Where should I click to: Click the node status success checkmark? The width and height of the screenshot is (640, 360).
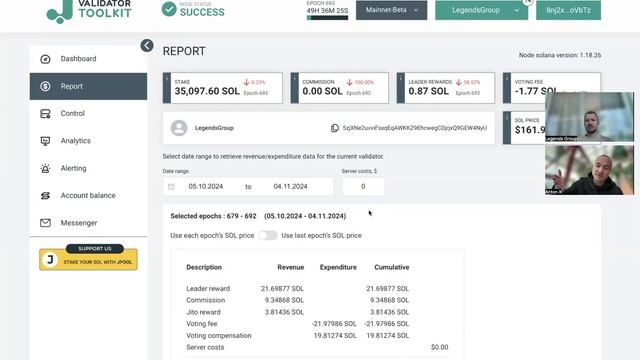[x=169, y=9]
